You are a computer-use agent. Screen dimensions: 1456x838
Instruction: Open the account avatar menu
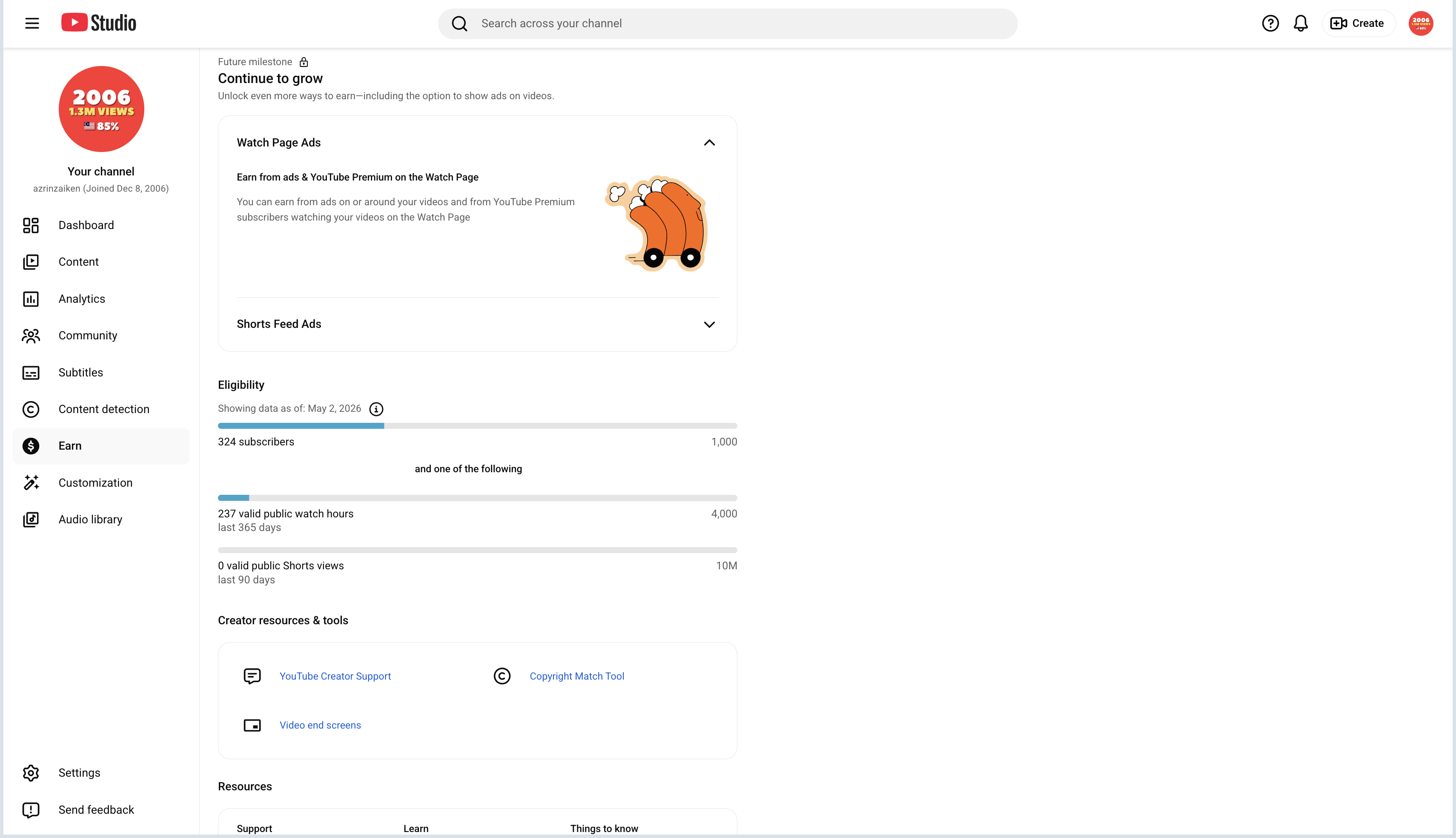[1420, 23]
